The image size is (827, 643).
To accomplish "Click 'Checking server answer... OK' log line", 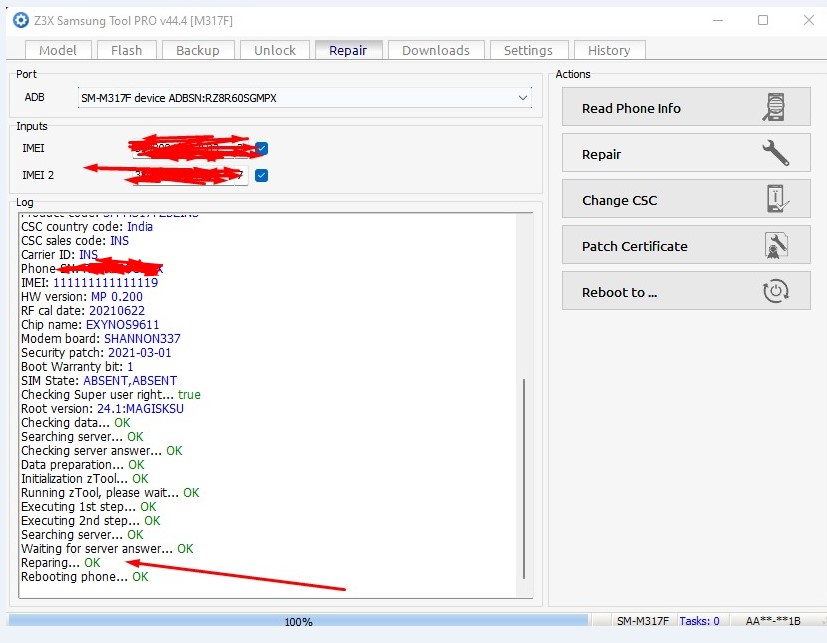I will point(102,450).
